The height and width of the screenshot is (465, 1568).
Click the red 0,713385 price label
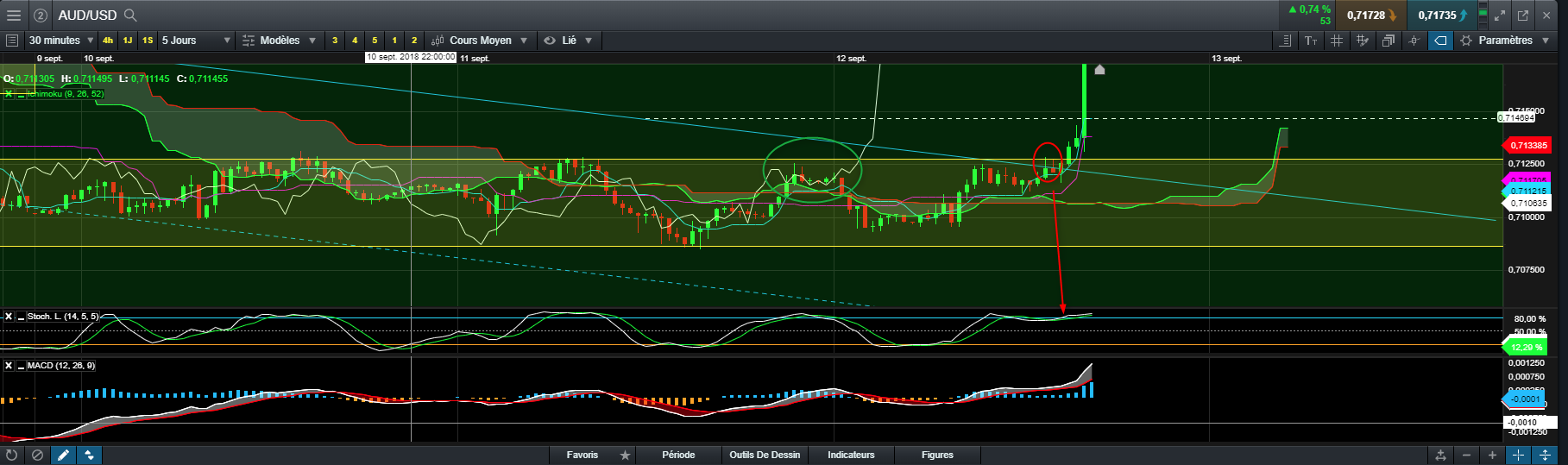1527,145
